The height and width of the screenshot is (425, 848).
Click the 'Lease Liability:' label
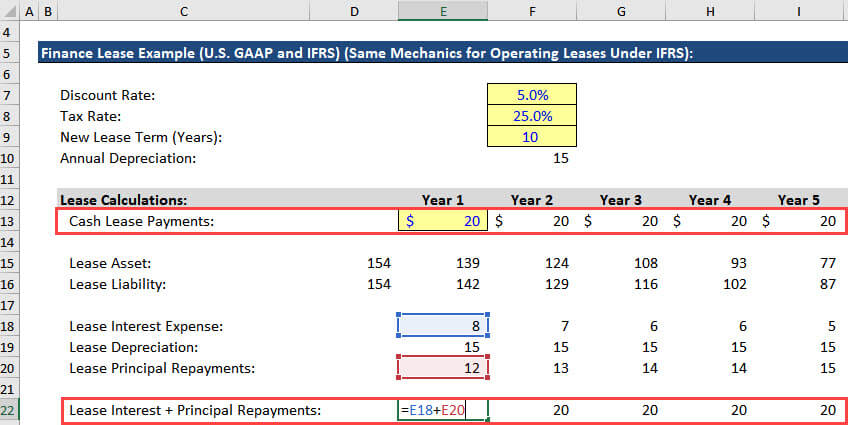[117, 284]
